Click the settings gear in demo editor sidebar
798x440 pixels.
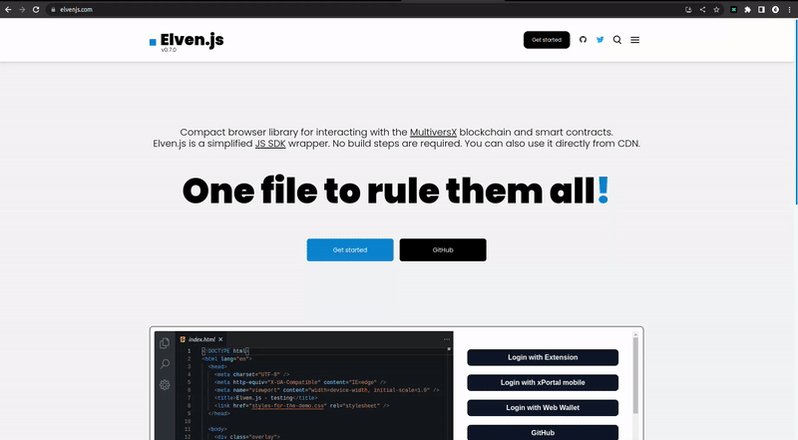(x=164, y=385)
